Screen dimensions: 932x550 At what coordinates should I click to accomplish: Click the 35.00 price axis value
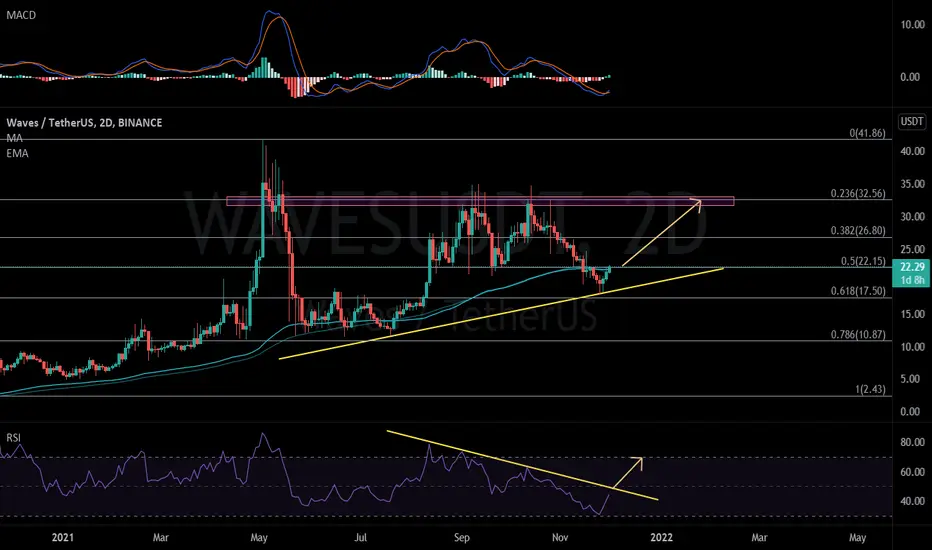coord(912,184)
